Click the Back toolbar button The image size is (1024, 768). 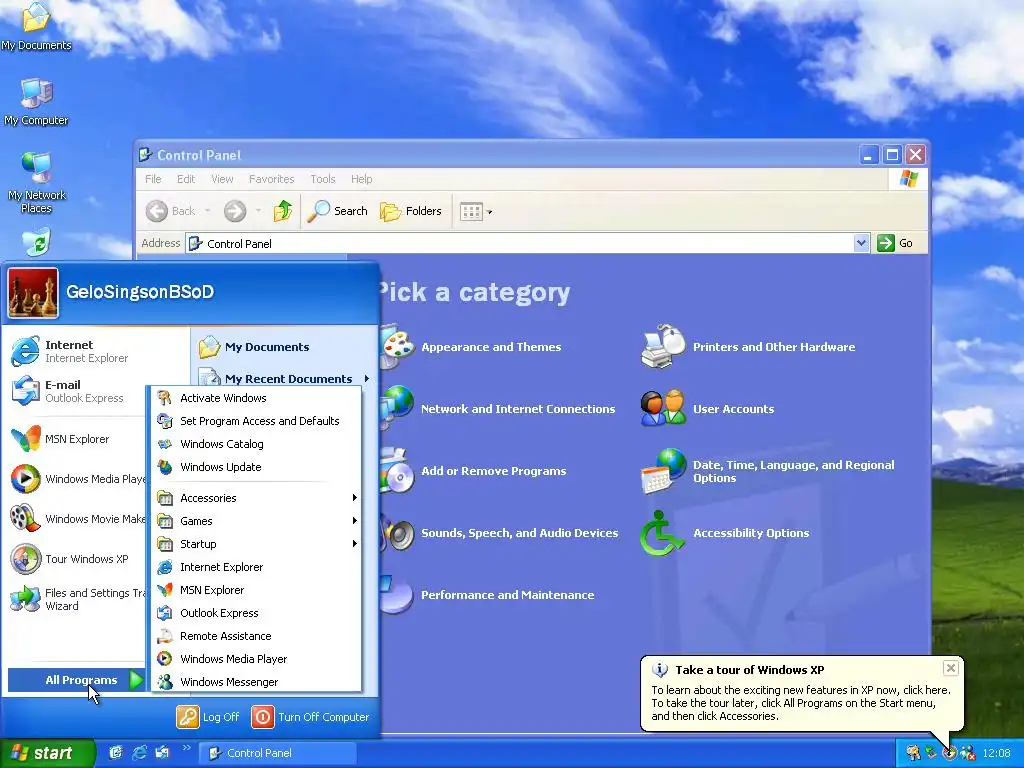170,211
